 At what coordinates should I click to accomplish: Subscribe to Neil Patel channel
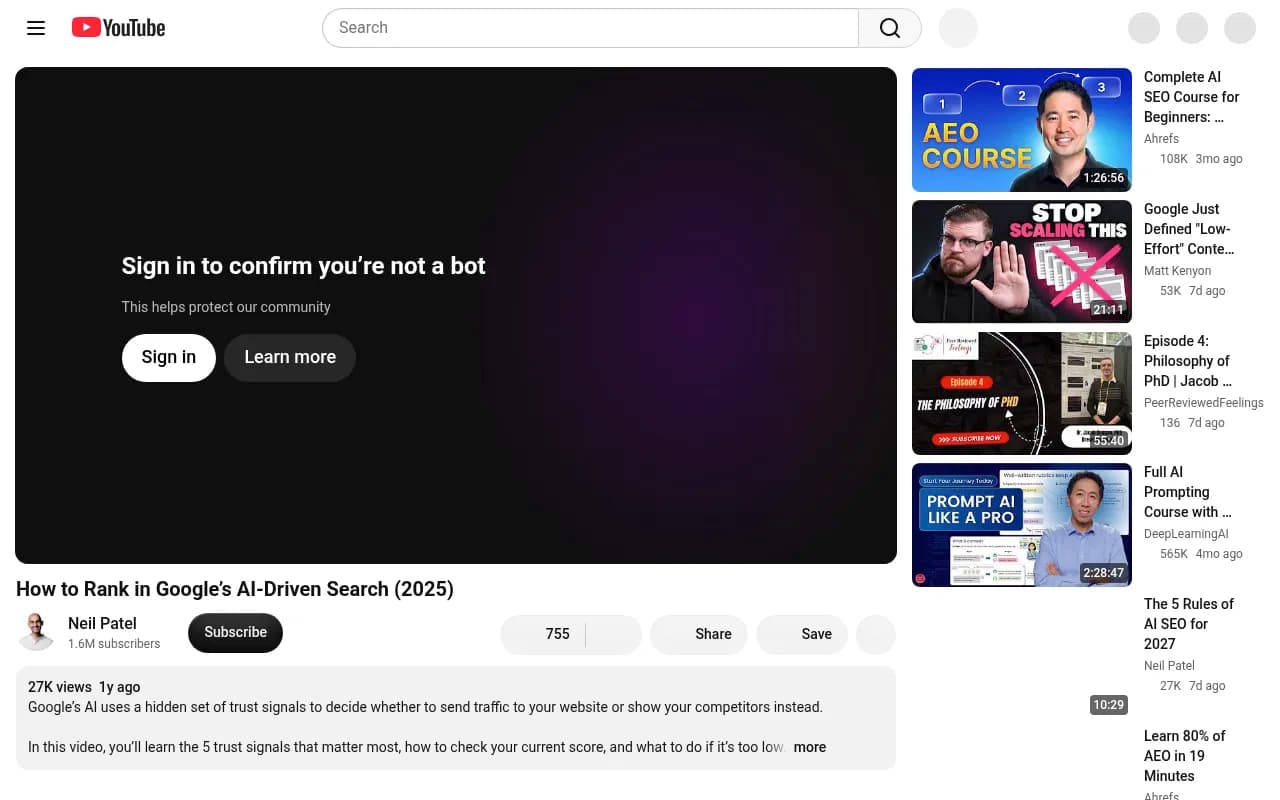tap(235, 633)
